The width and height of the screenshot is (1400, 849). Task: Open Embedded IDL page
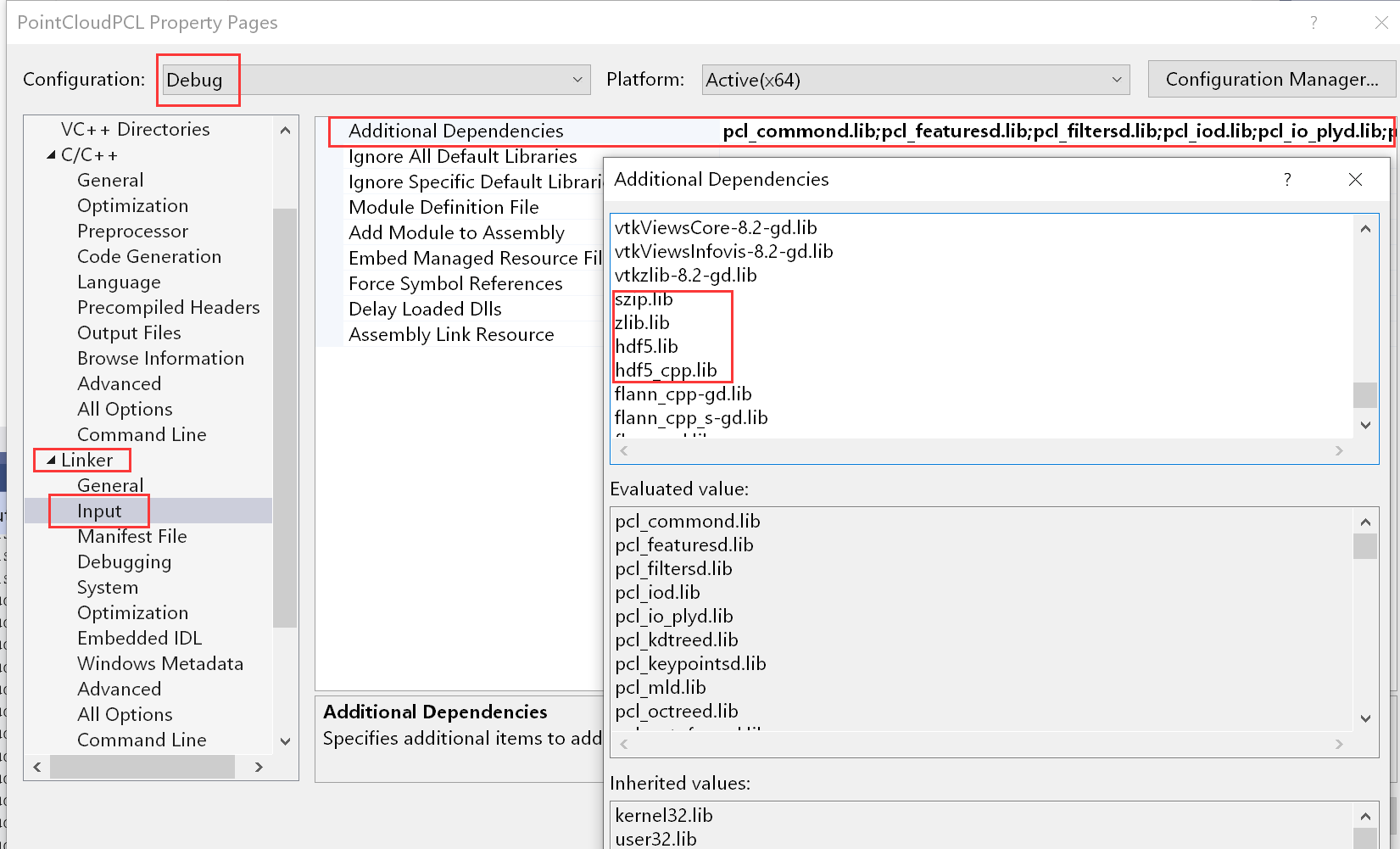139,638
